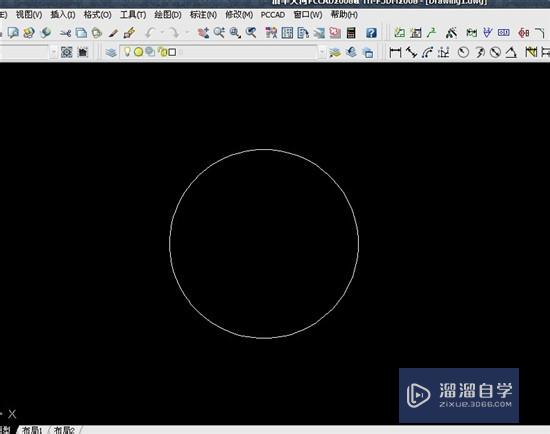Click the Angular dimension icon

tap(511, 53)
